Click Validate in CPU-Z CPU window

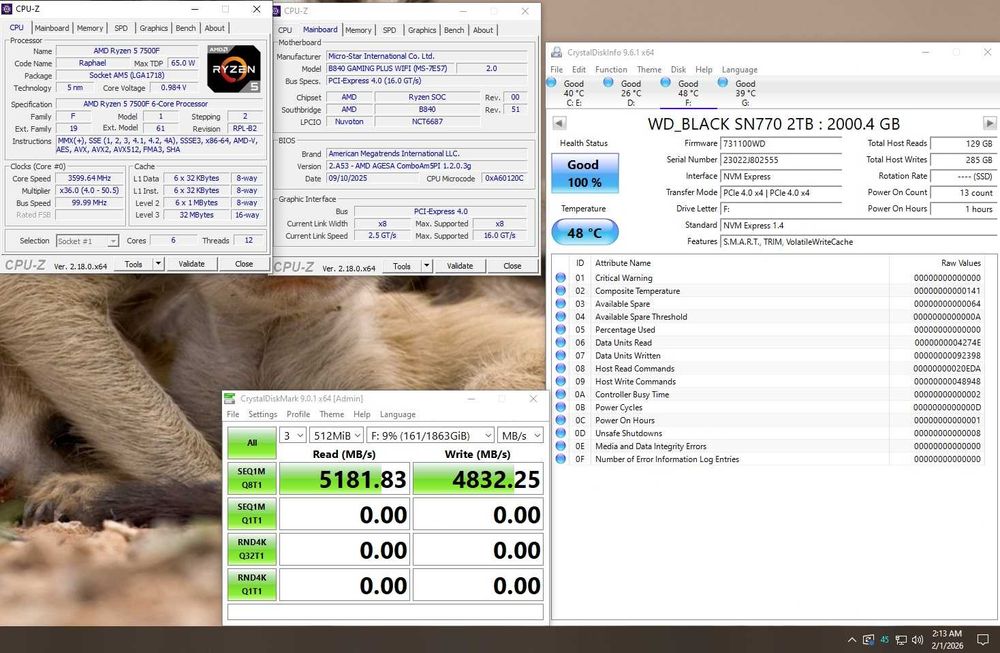191,264
